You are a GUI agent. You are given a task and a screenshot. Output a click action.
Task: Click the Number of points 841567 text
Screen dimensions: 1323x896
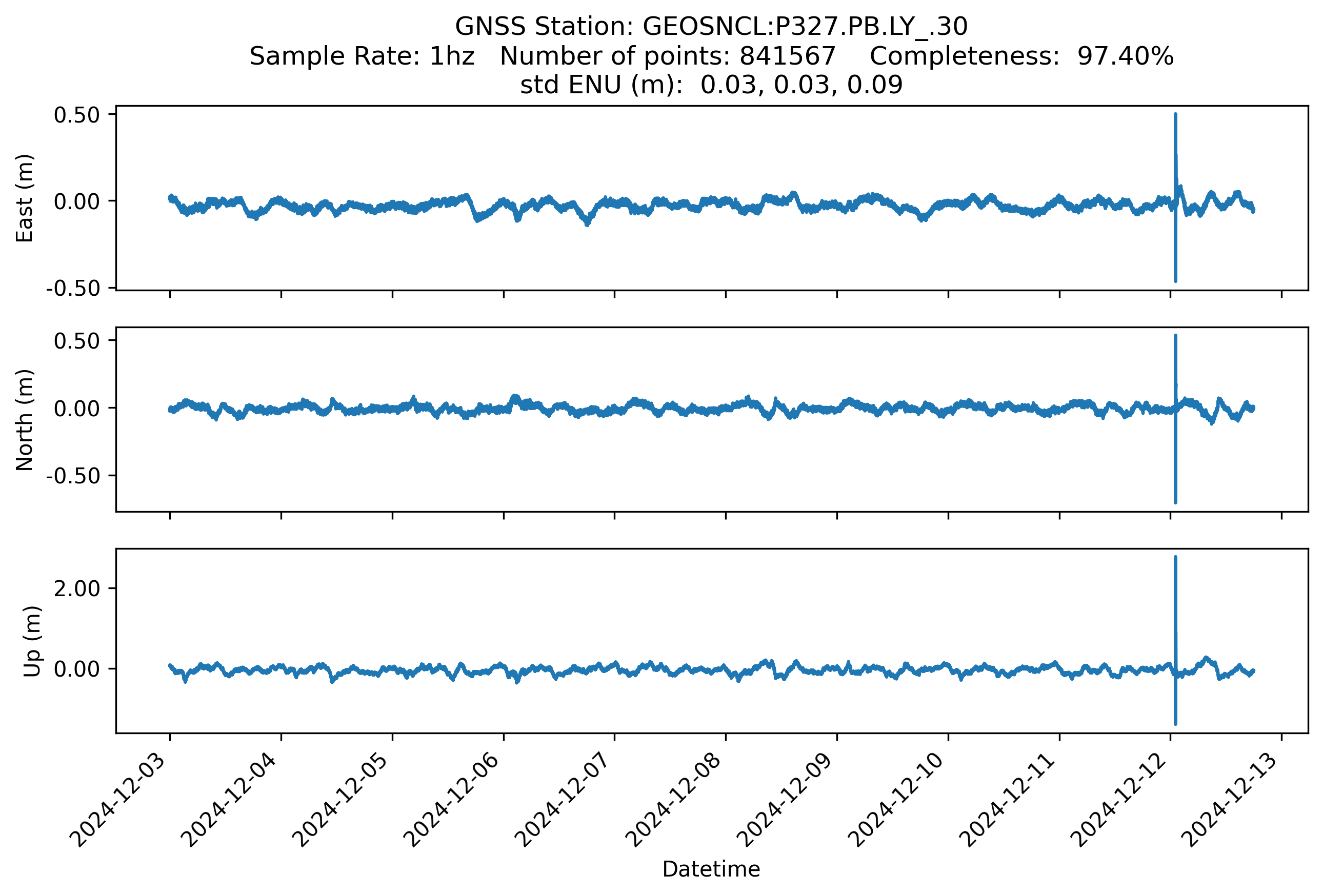coord(667,56)
